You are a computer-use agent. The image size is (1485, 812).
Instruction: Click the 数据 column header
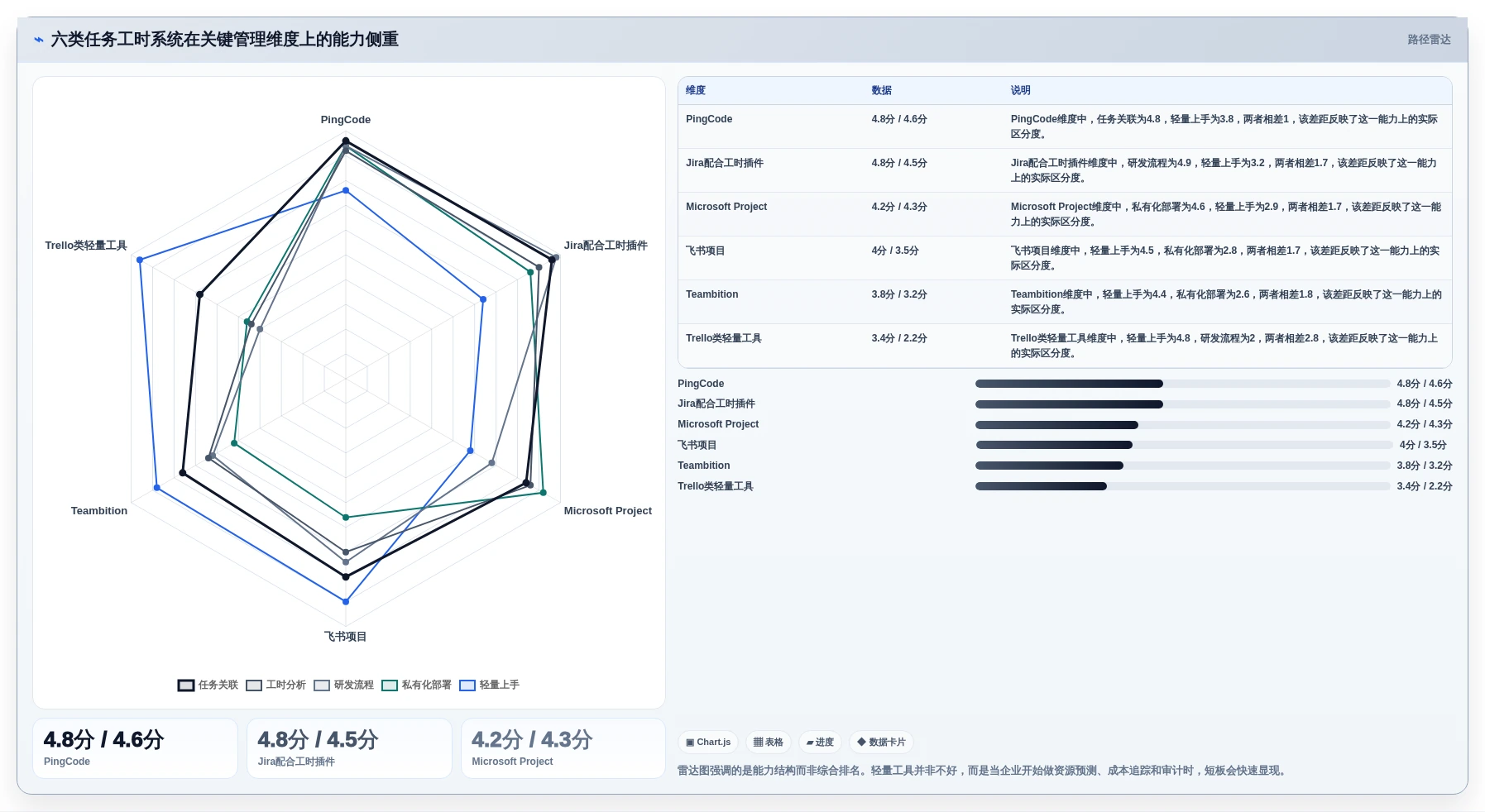882,91
